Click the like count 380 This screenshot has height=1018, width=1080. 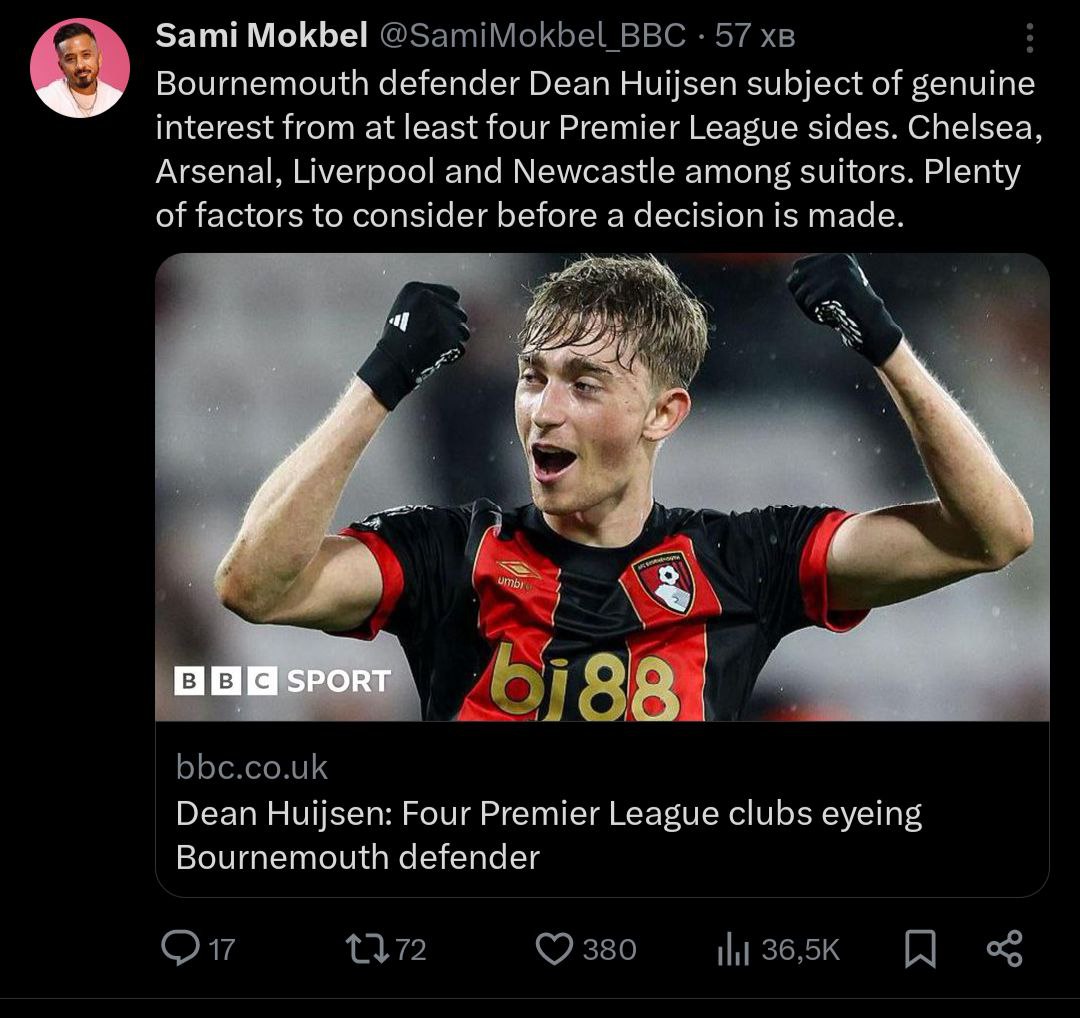click(x=609, y=949)
